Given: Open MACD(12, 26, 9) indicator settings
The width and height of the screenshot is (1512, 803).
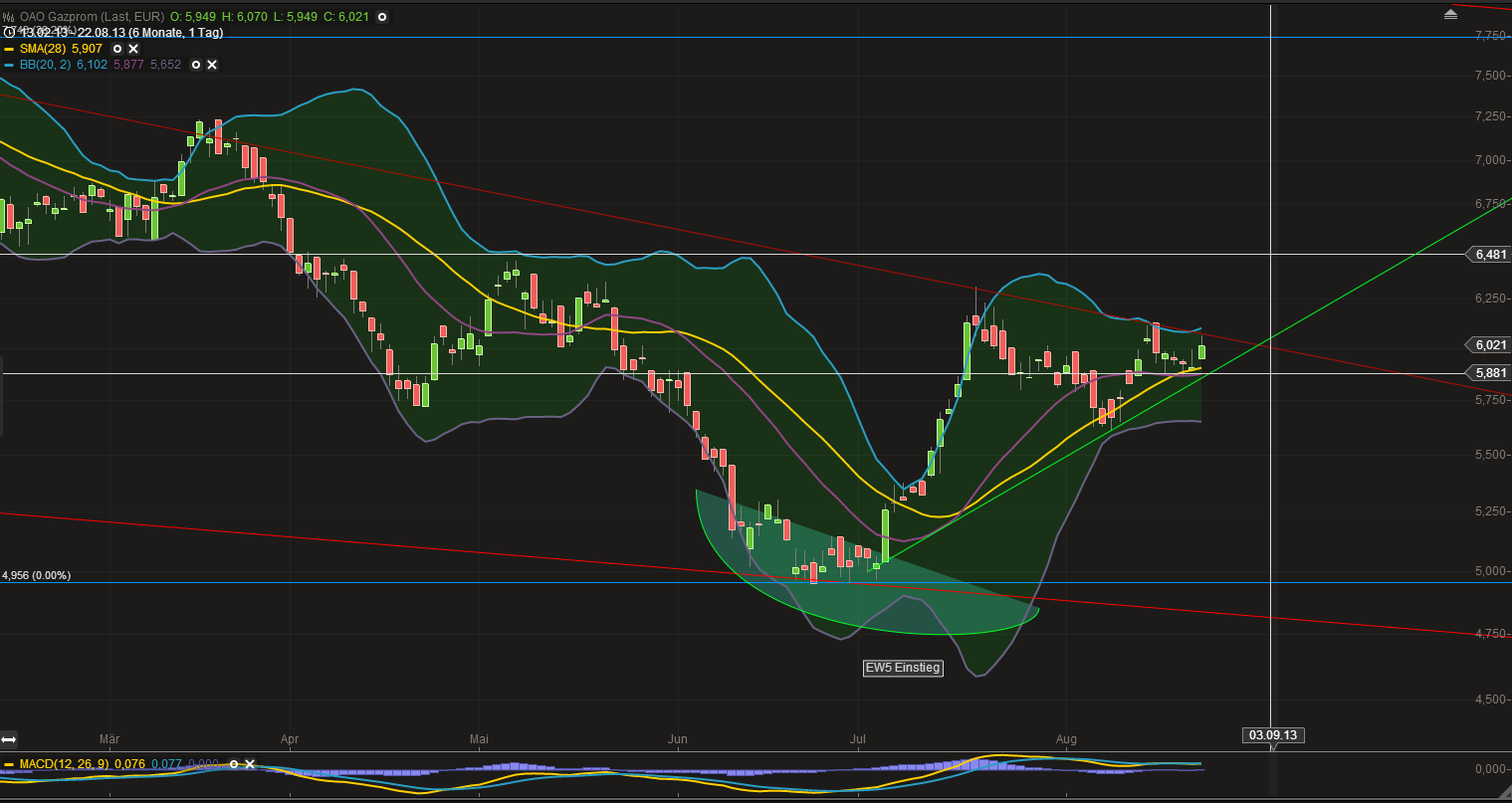Looking at the screenshot, I should [x=234, y=764].
